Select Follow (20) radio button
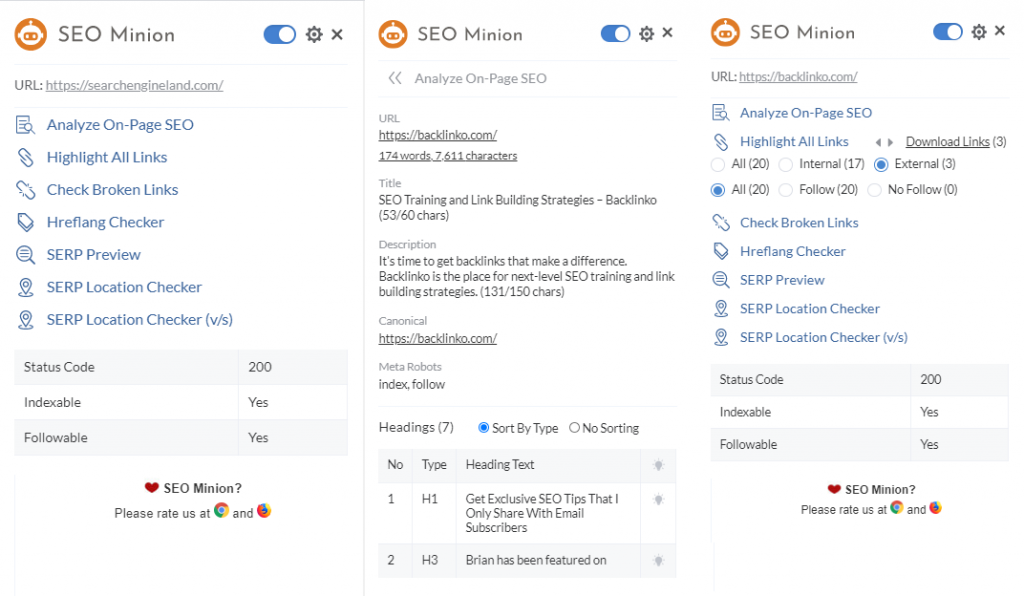The width and height of the screenshot is (1024, 596). (786, 190)
